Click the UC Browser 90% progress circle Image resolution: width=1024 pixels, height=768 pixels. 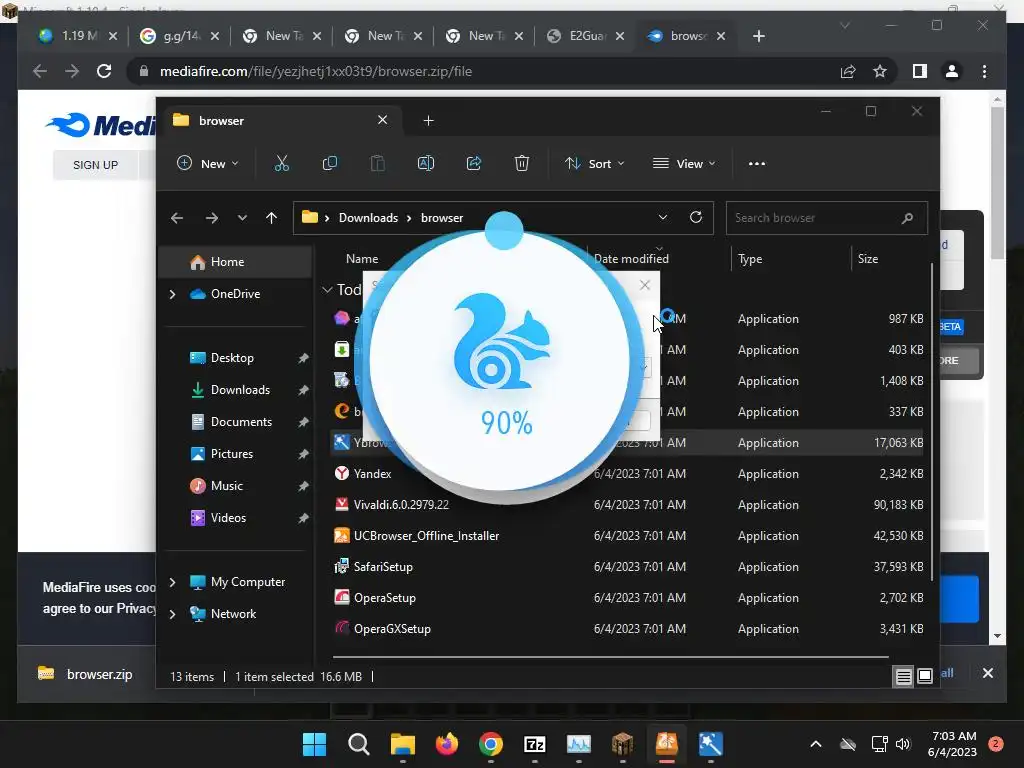(x=500, y=360)
